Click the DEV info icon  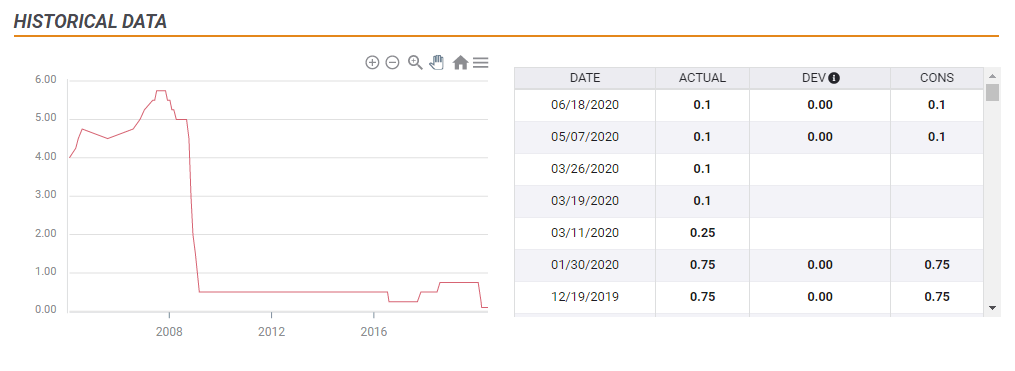834,78
